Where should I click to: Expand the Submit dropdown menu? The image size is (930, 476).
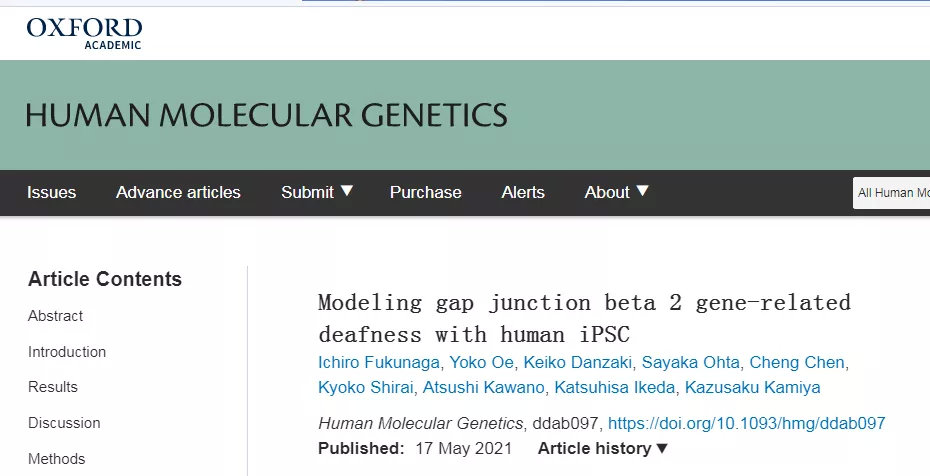click(317, 192)
